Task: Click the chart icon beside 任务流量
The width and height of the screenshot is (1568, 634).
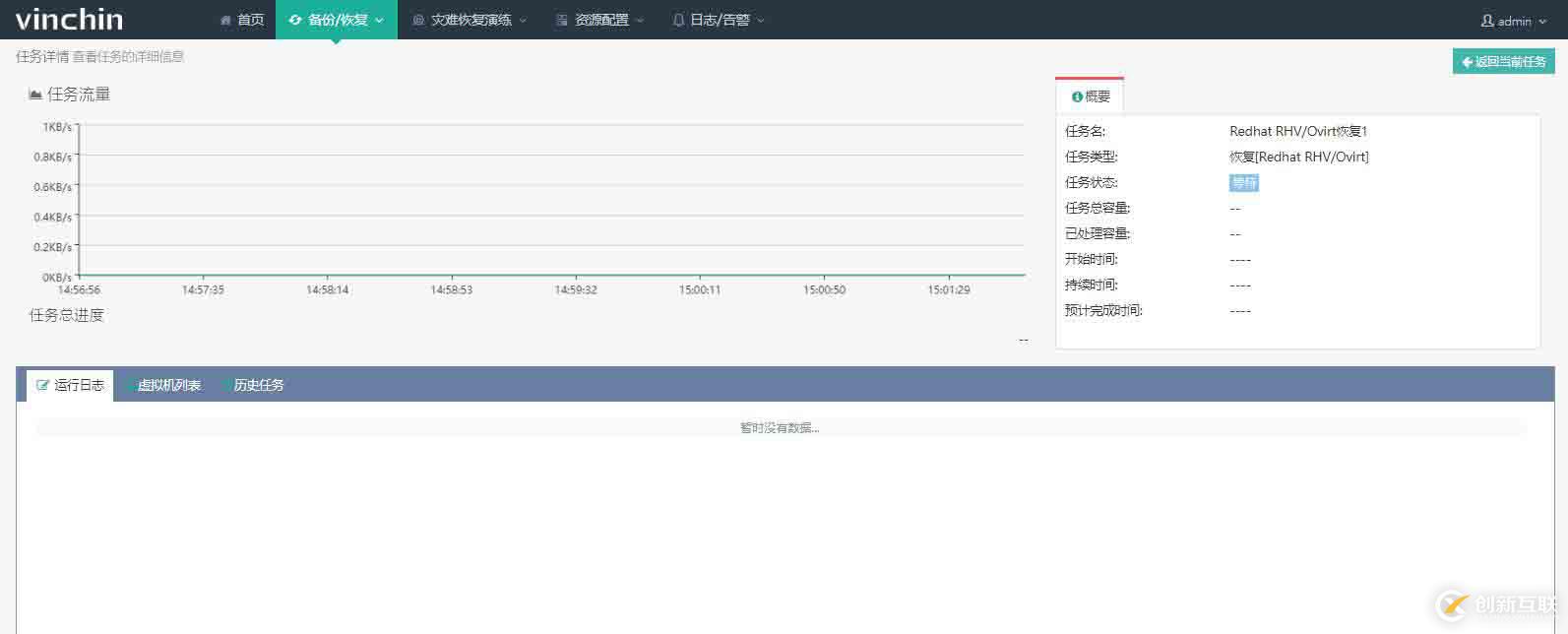Action: [35, 95]
